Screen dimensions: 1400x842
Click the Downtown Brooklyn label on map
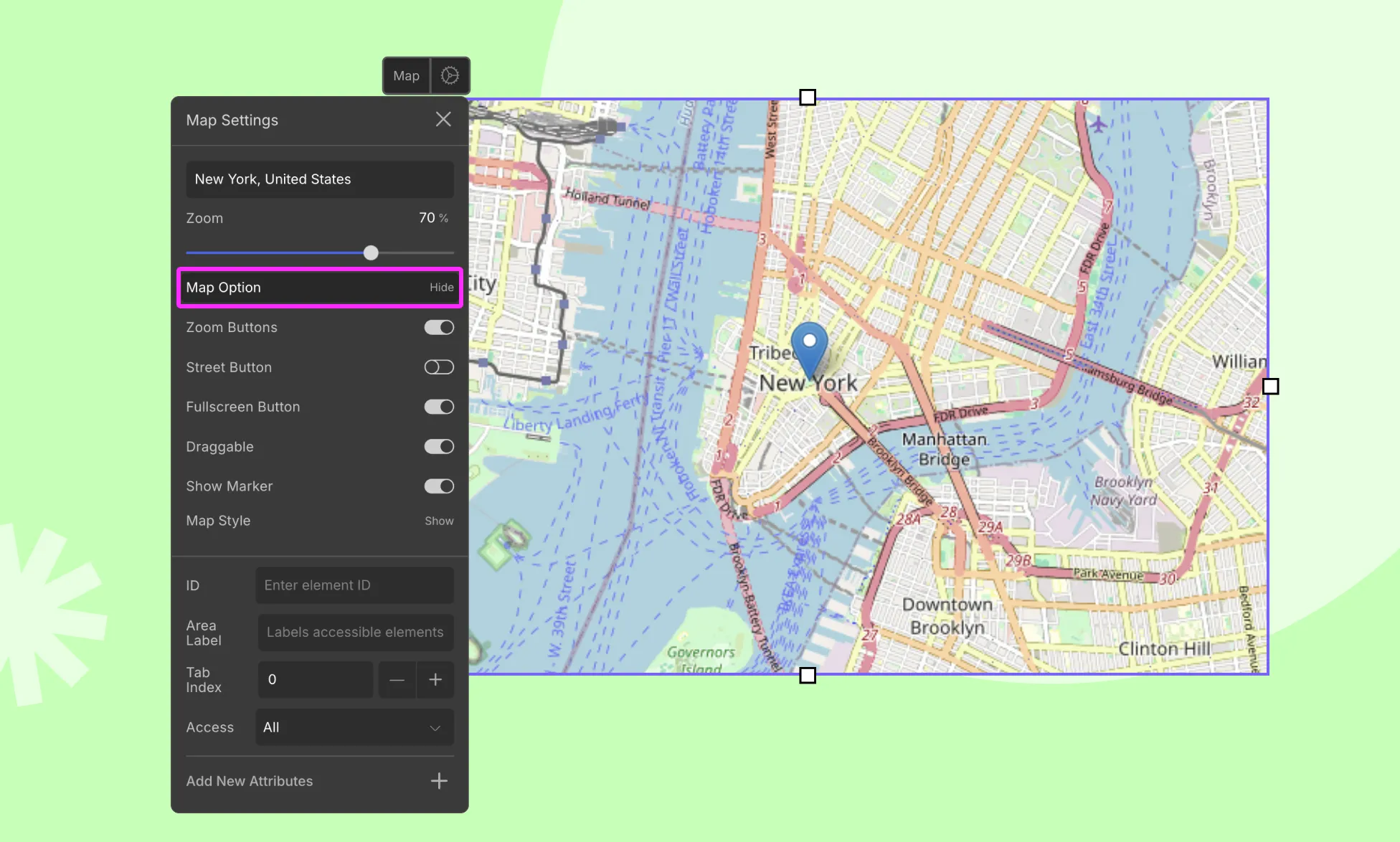tap(947, 616)
